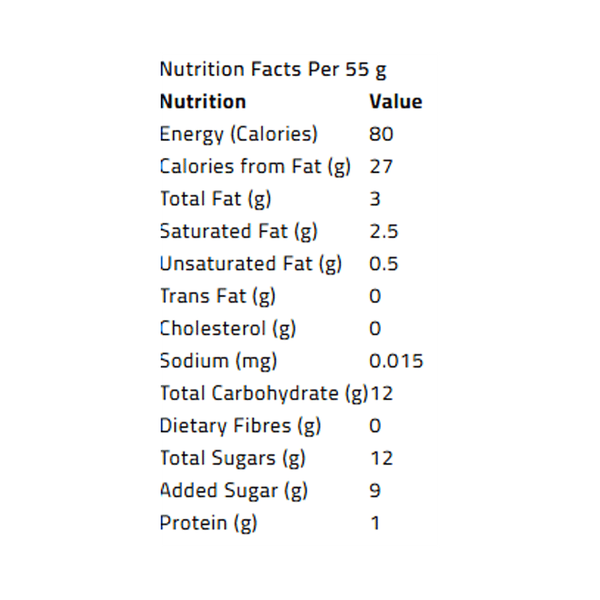Click the "Dietary Fibres (g)" label
600x600 pixels.
click(240, 426)
